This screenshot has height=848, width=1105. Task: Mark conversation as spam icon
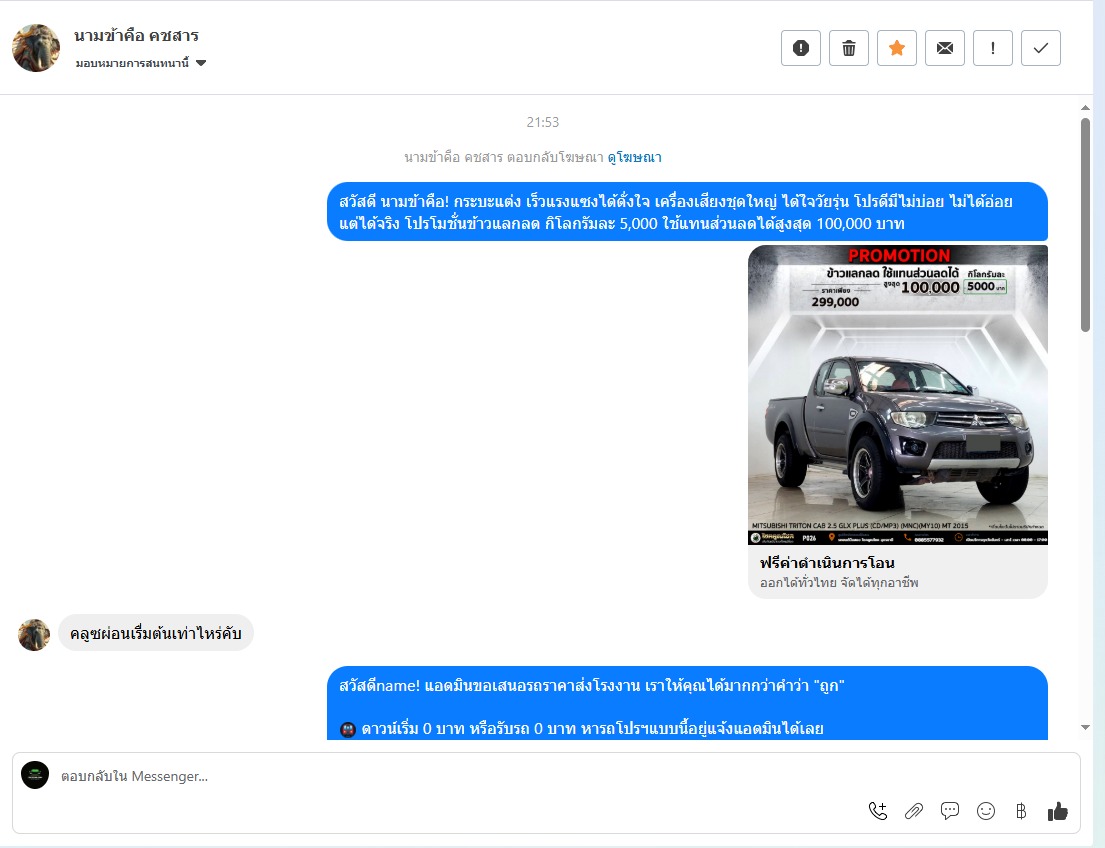pyautogui.click(x=801, y=48)
